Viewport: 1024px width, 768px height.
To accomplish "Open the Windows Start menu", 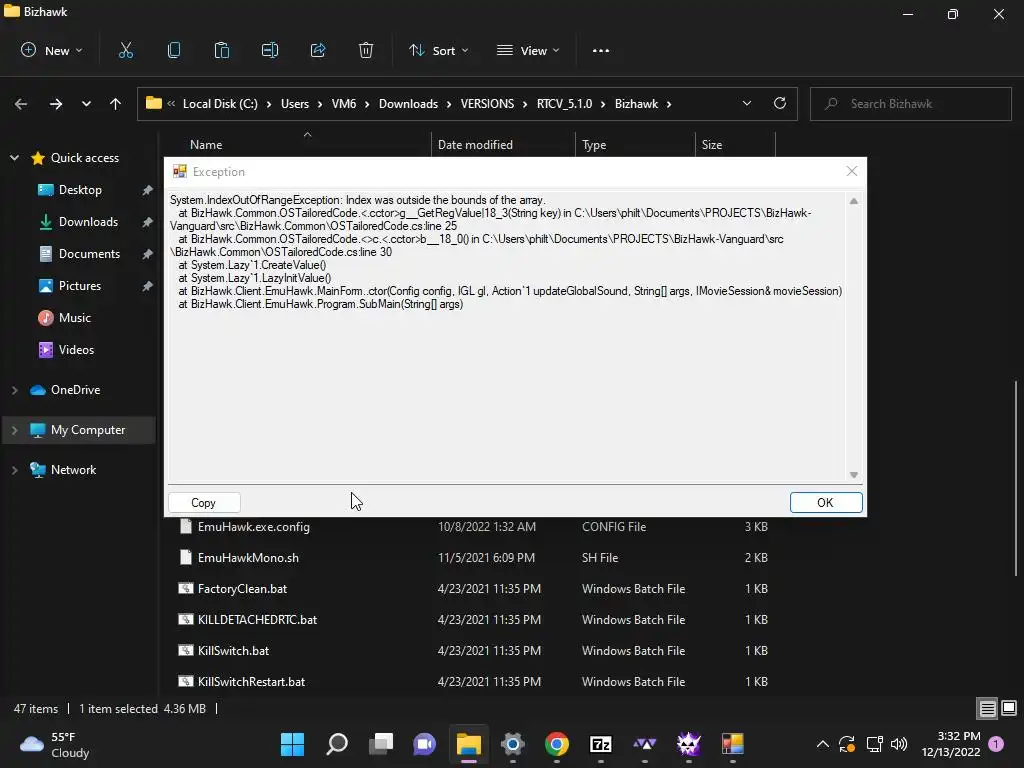I will [292, 744].
